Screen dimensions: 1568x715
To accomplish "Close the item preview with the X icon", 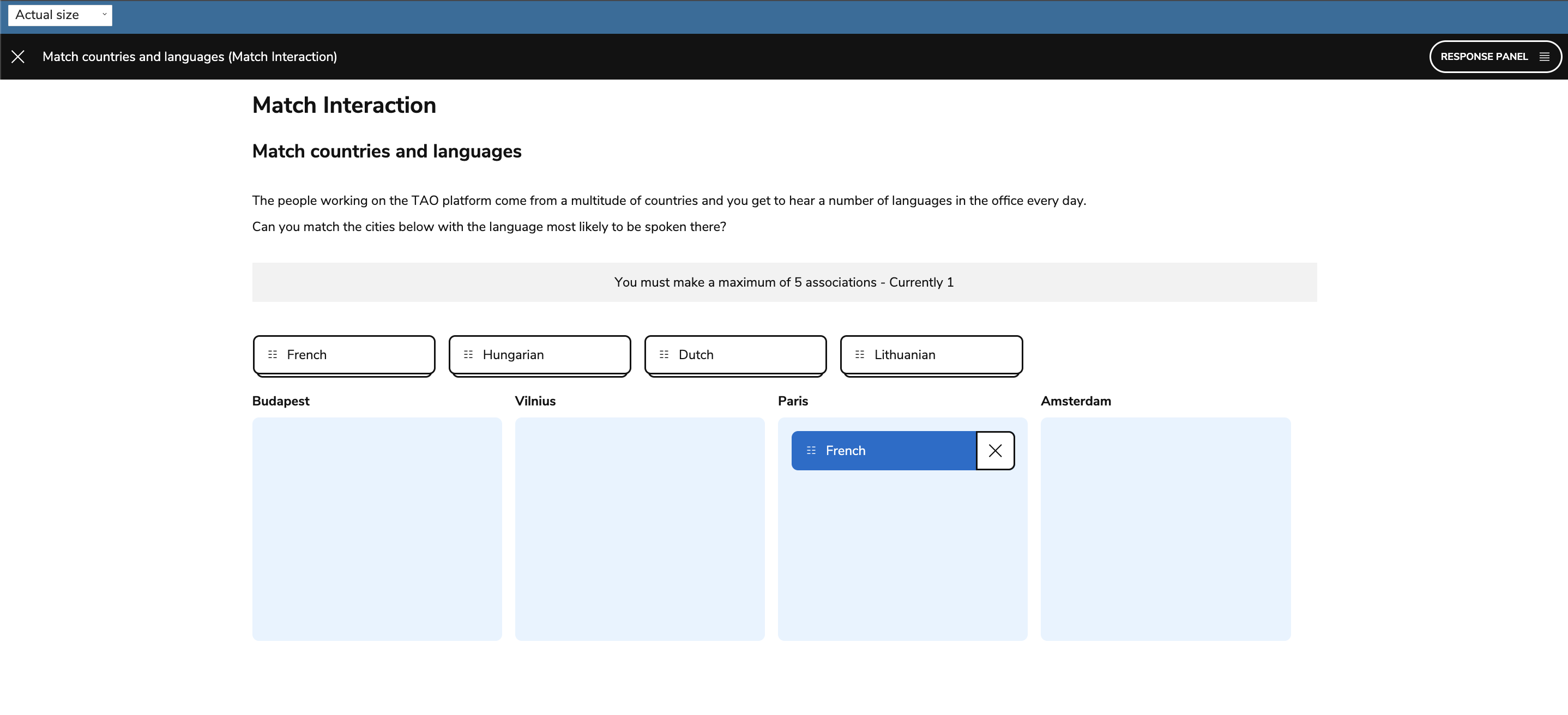I will (x=18, y=57).
